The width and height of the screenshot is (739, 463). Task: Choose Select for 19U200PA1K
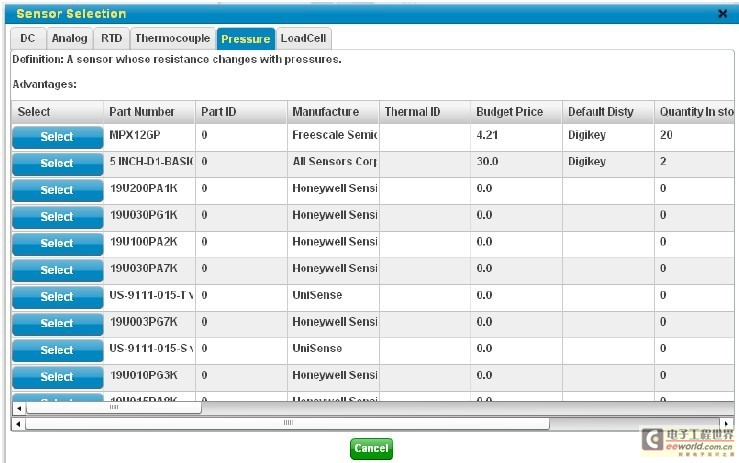coord(57,190)
